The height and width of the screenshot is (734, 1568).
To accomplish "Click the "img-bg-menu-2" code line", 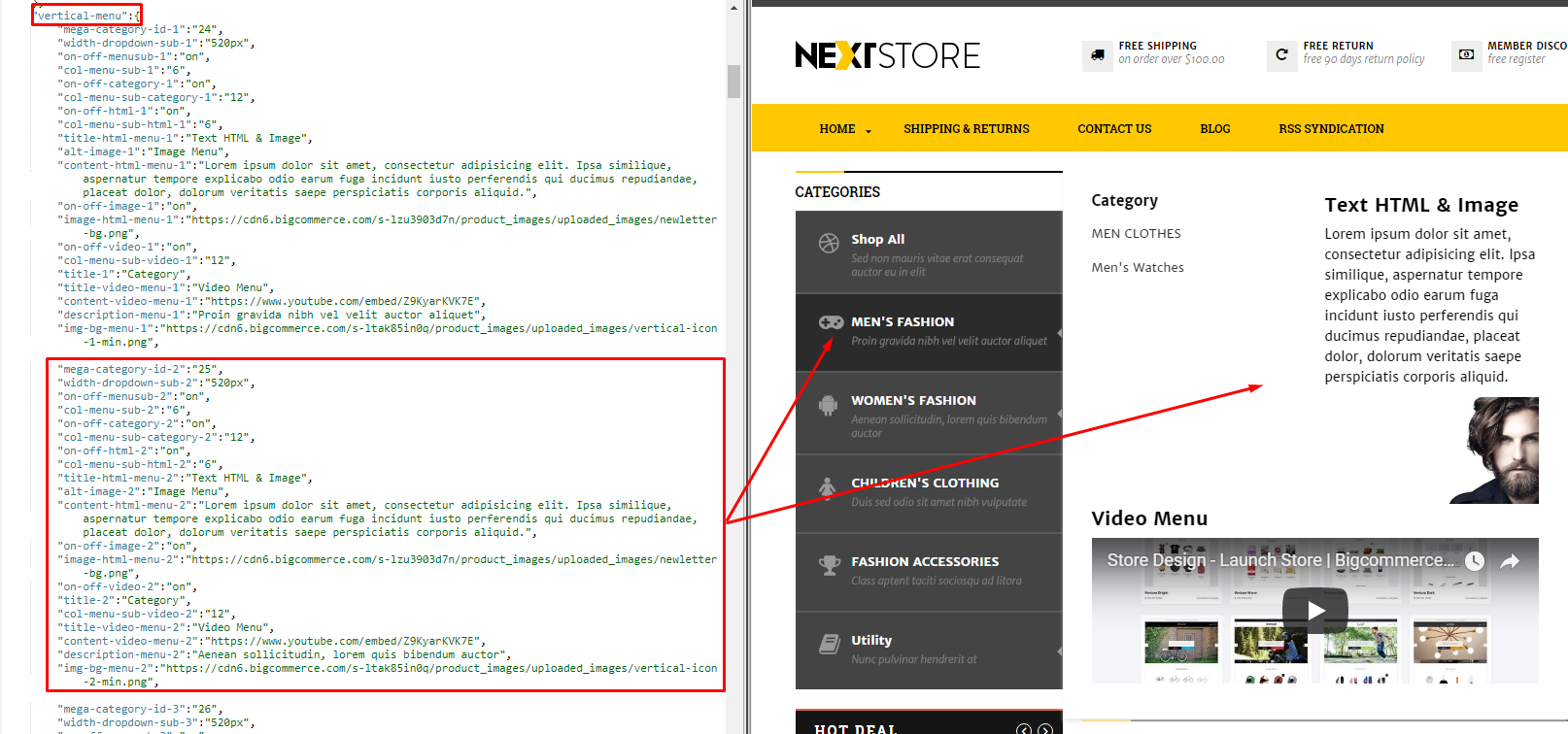I will click(388, 675).
